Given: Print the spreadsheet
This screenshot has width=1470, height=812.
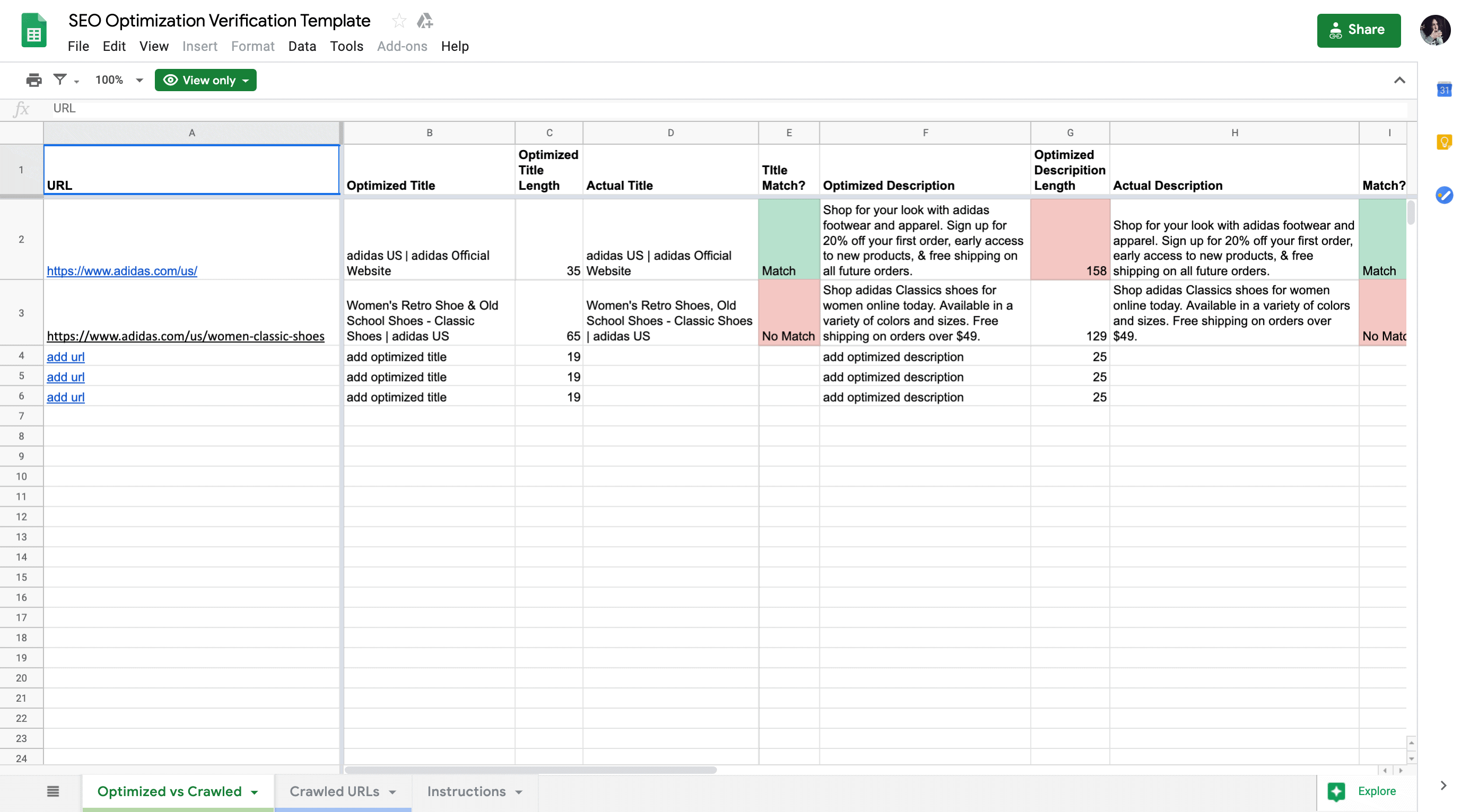Looking at the screenshot, I should point(33,80).
